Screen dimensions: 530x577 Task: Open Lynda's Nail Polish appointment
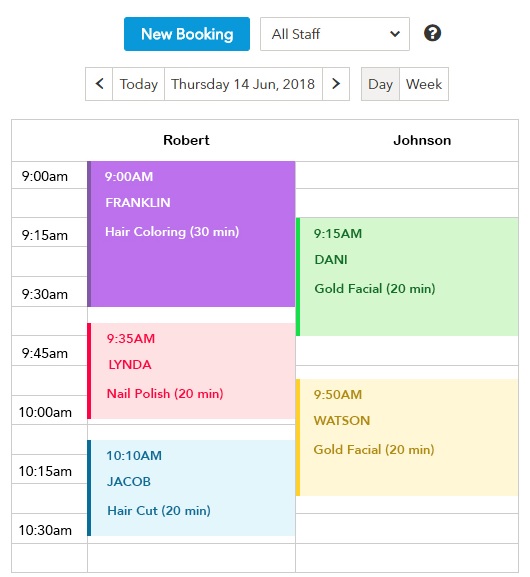191,371
